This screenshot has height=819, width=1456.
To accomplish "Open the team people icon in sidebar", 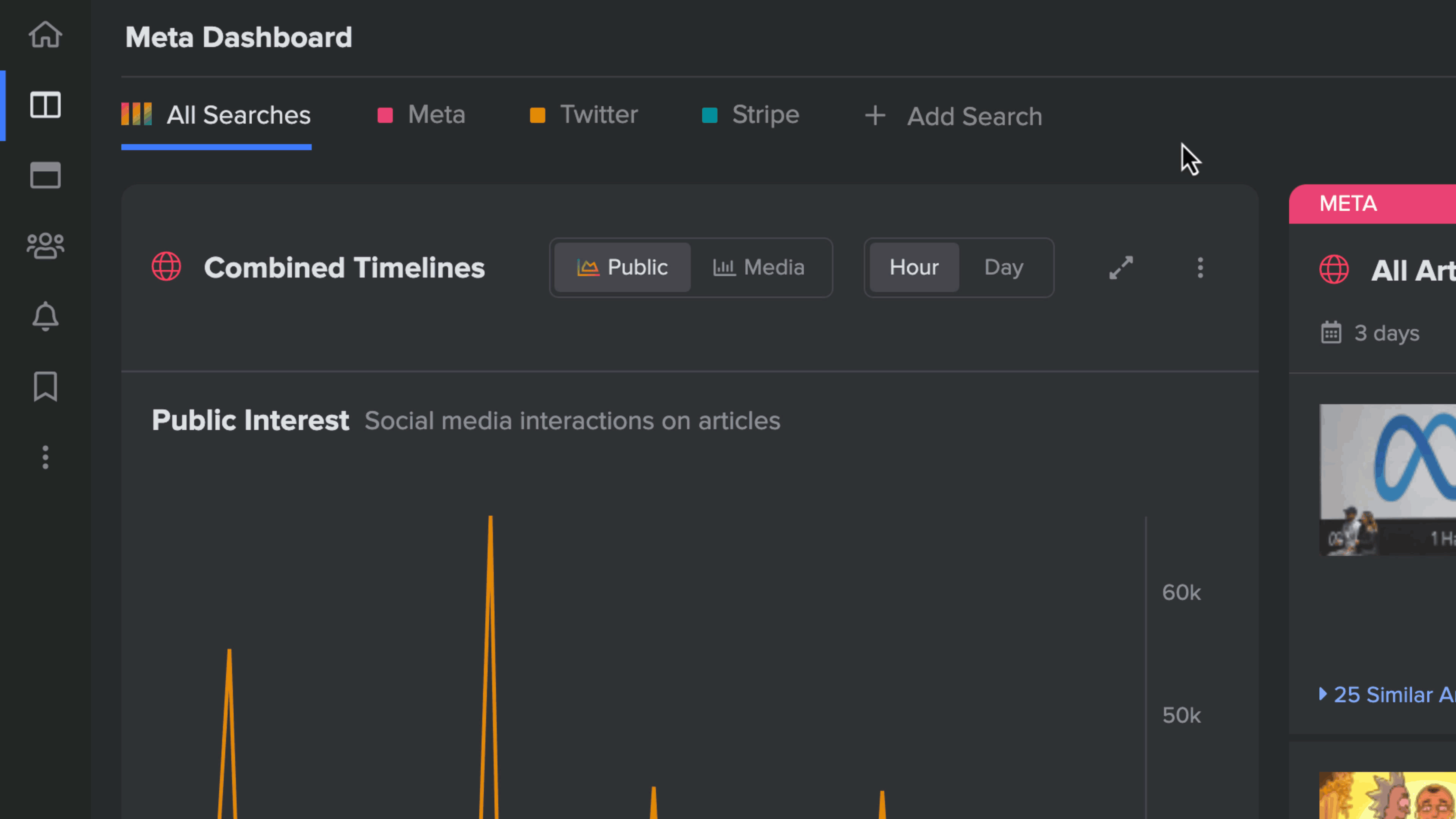I will coord(45,246).
